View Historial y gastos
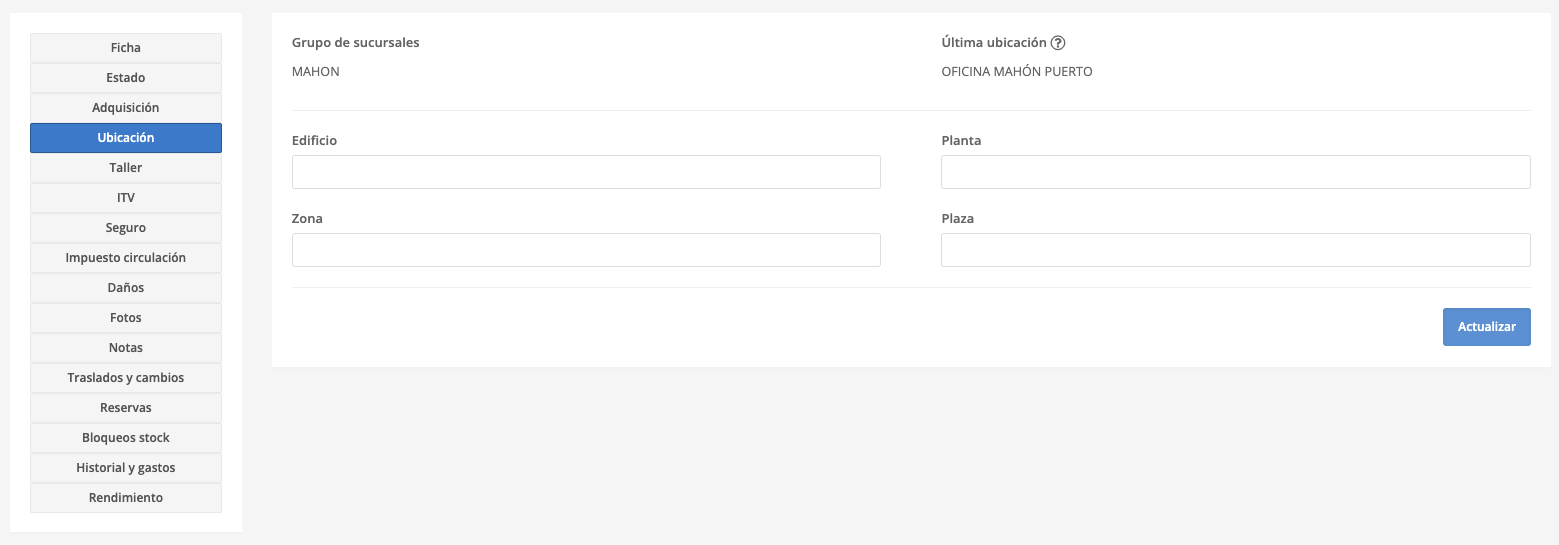 (x=126, y=468)
